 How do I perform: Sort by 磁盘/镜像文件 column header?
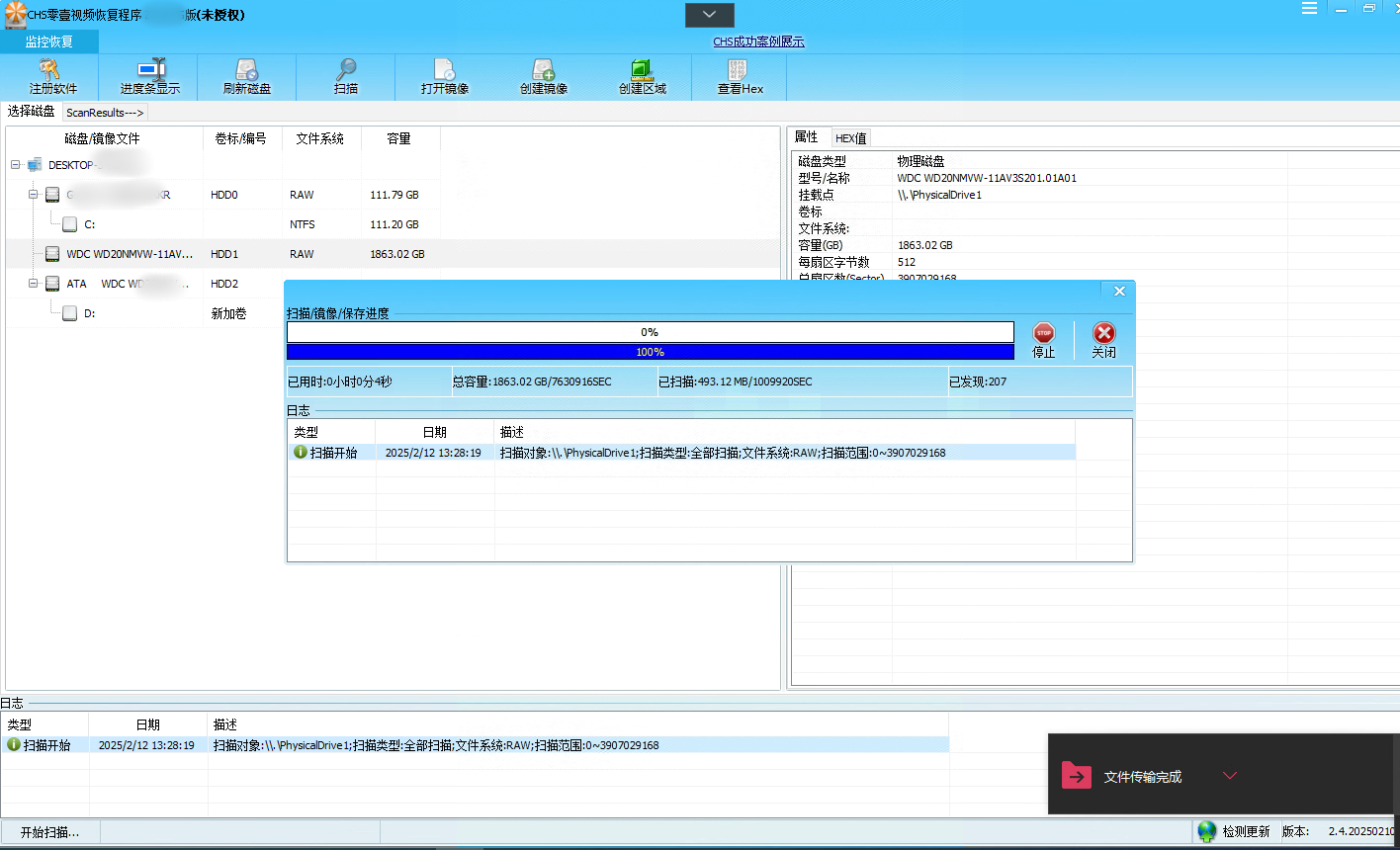coord(104,138)
